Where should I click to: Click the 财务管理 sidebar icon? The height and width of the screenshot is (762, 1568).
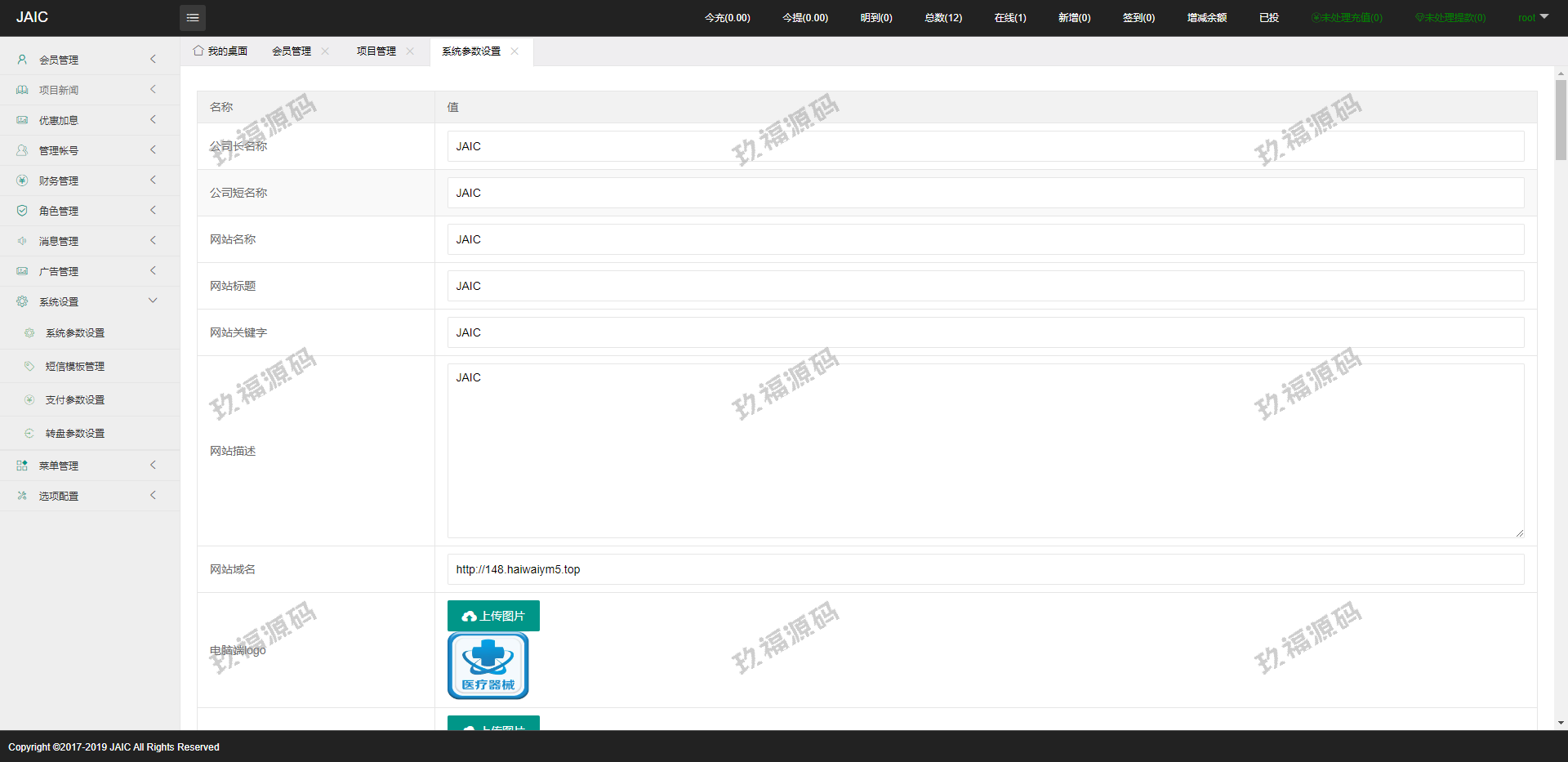pos(22,180)
